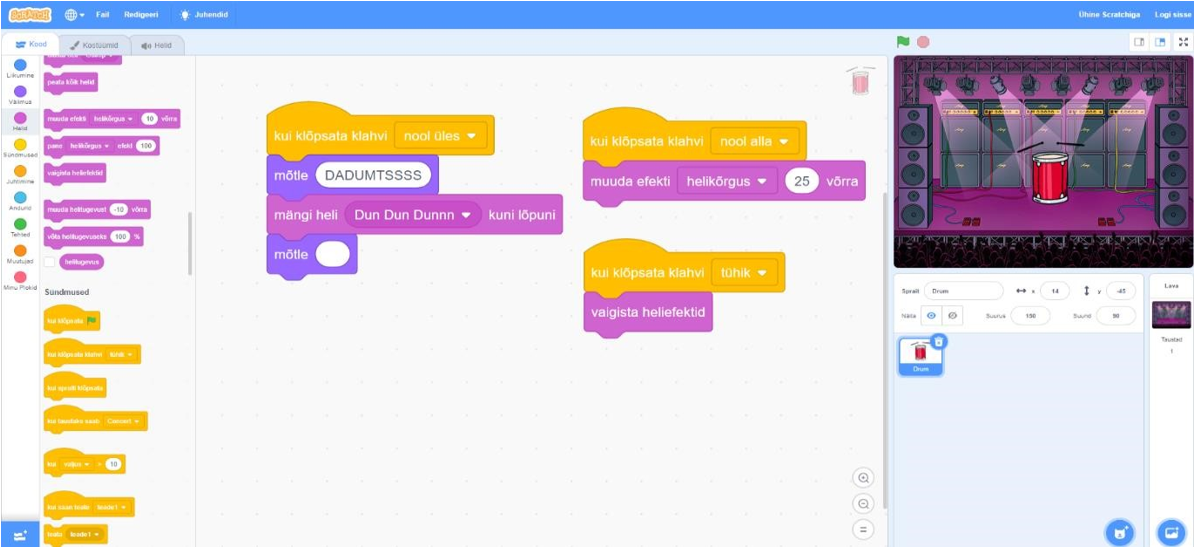Open helikõrgus dropdown in workspace muuda efekti block

pos(727,181)
